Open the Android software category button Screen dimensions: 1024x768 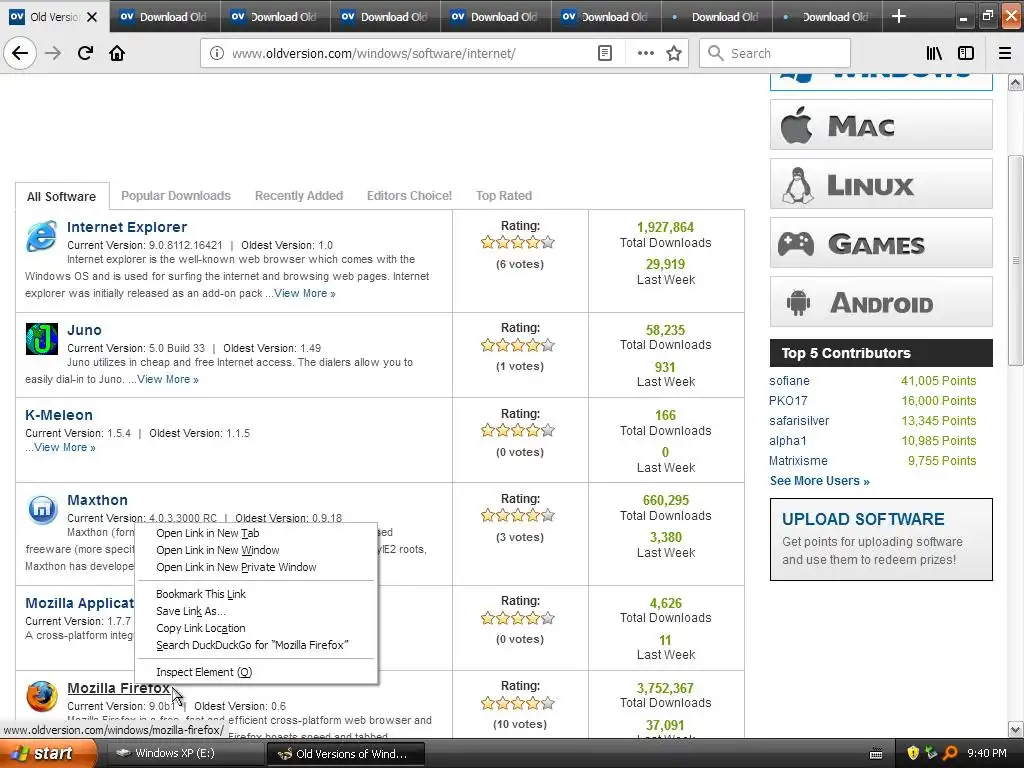[881, 302]
